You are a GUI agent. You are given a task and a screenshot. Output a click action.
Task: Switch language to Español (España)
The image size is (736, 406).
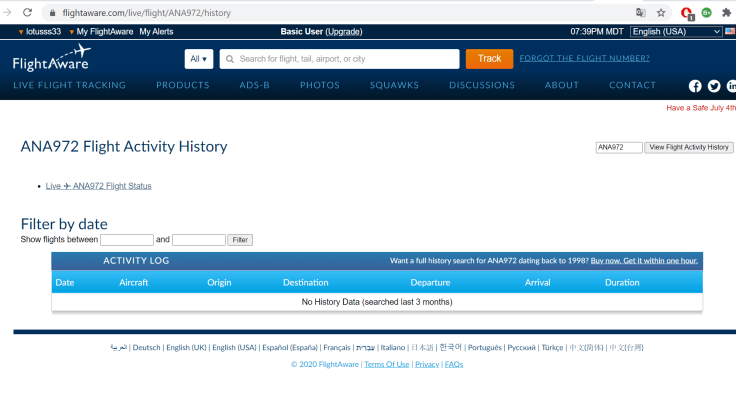coord(290,347)
